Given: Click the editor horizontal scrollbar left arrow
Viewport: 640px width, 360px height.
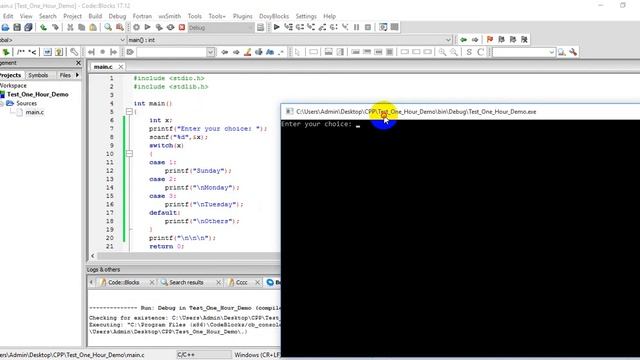Looking at the screenshot, I should (x=93, y=256).
